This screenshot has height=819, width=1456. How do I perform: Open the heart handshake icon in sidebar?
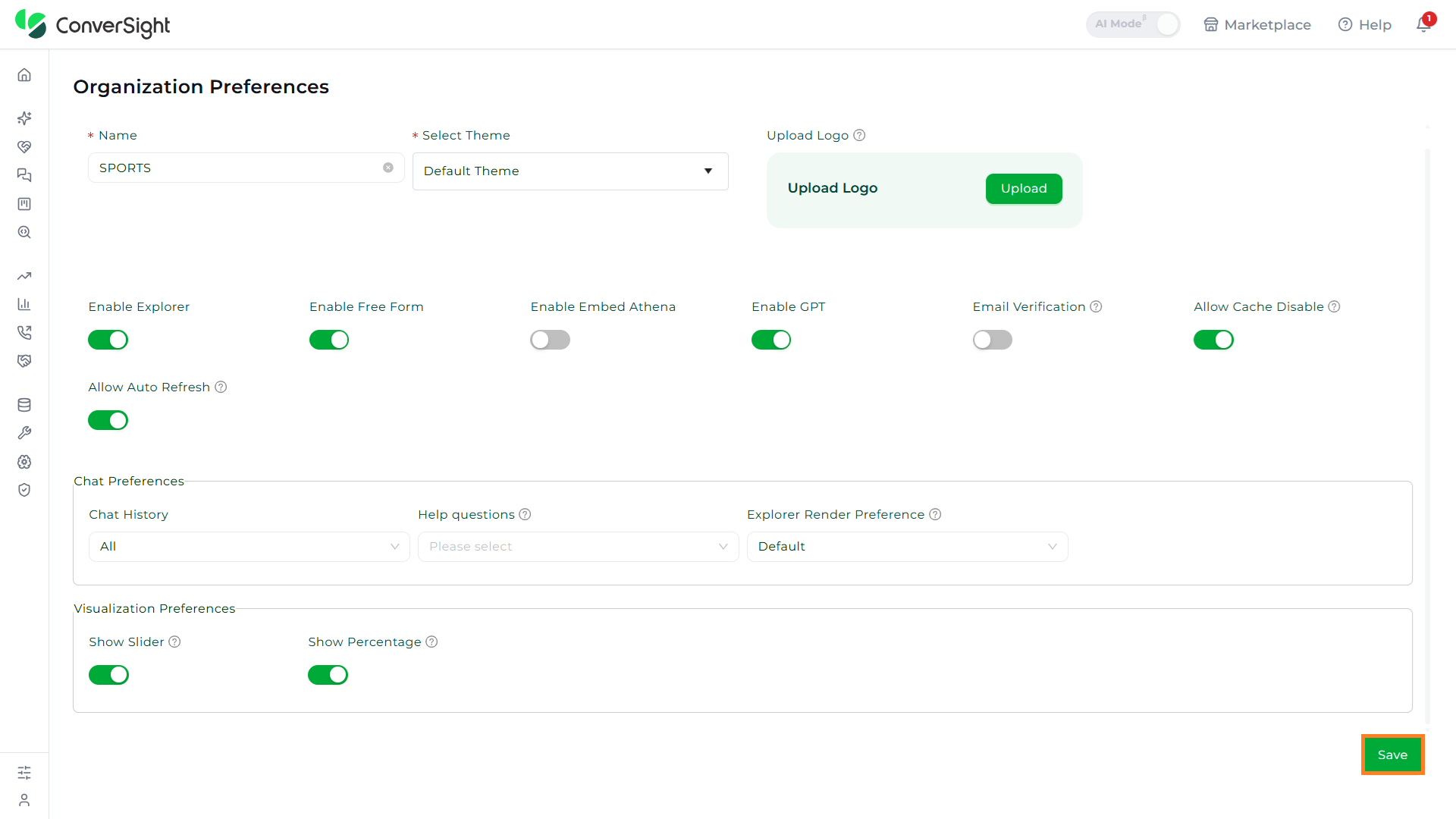pos(24,146)
